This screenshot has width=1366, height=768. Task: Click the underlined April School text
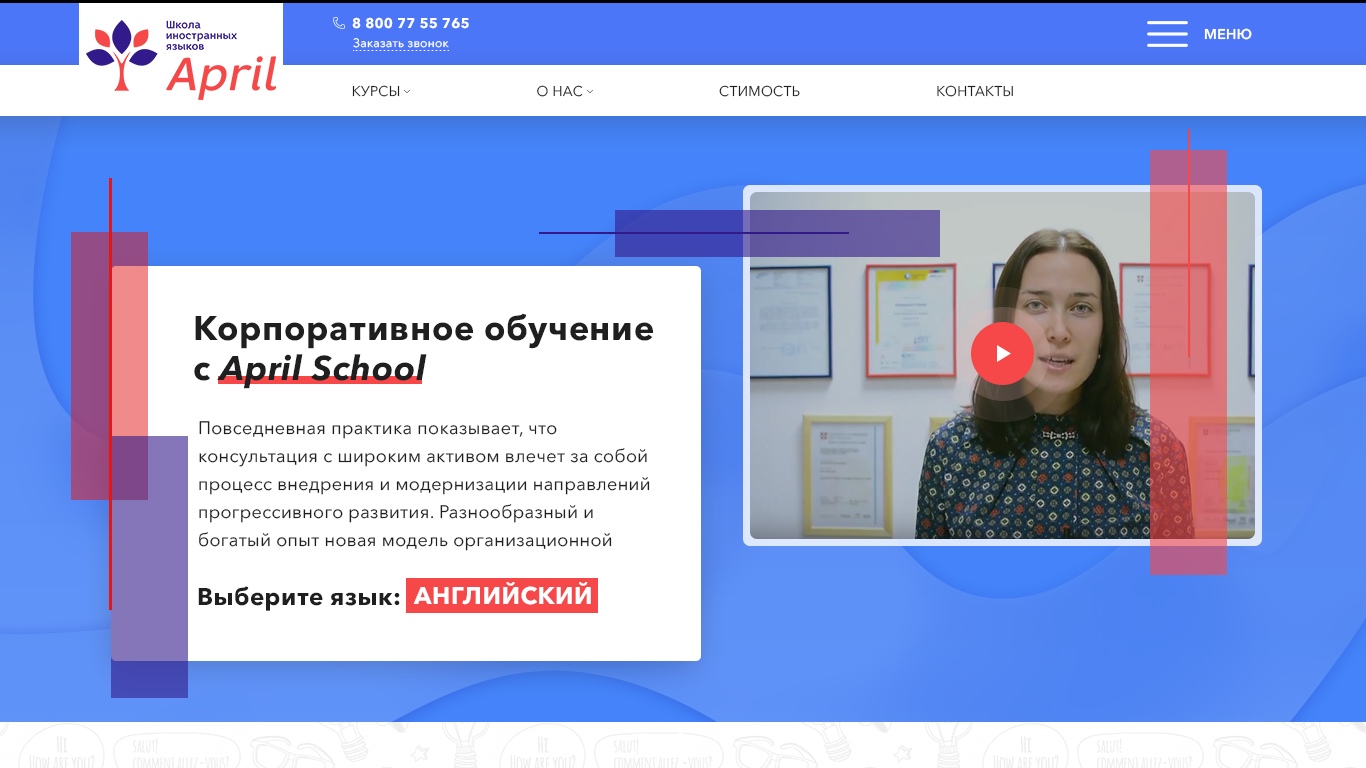tap(322, 368)
